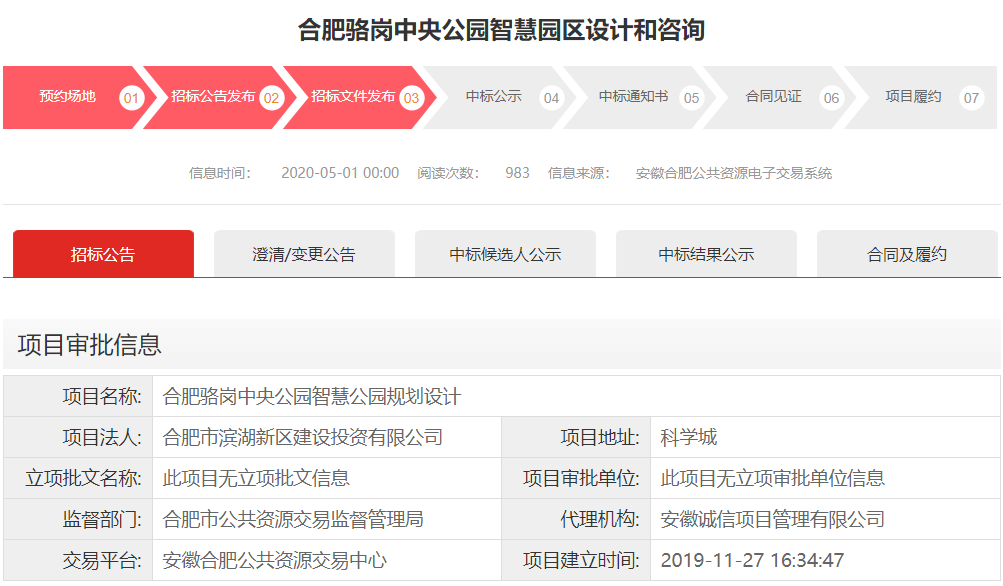
Task: Click the 01 step number badge
Action: (132, 98)
